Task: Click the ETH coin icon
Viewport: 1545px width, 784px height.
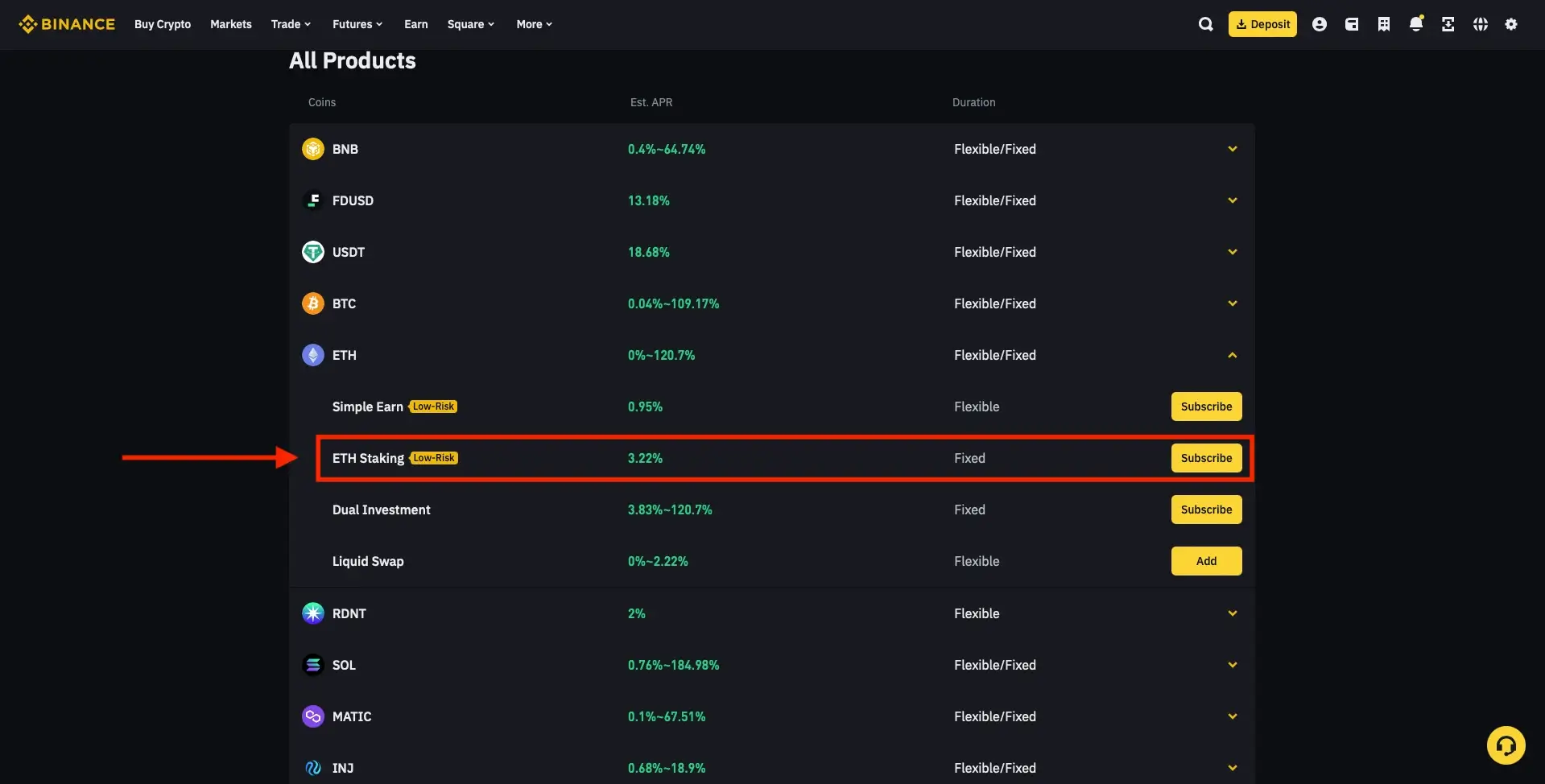Action: 313,355
